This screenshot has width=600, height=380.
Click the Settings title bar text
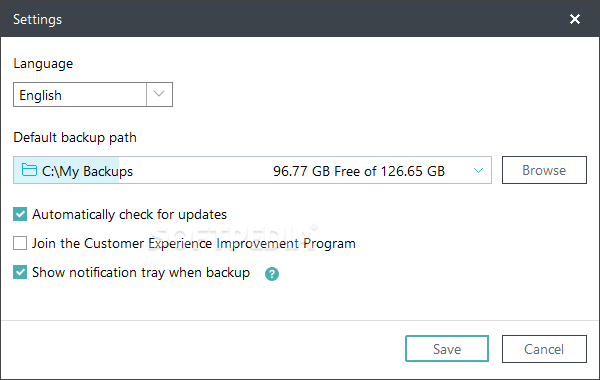coord(38,20)
